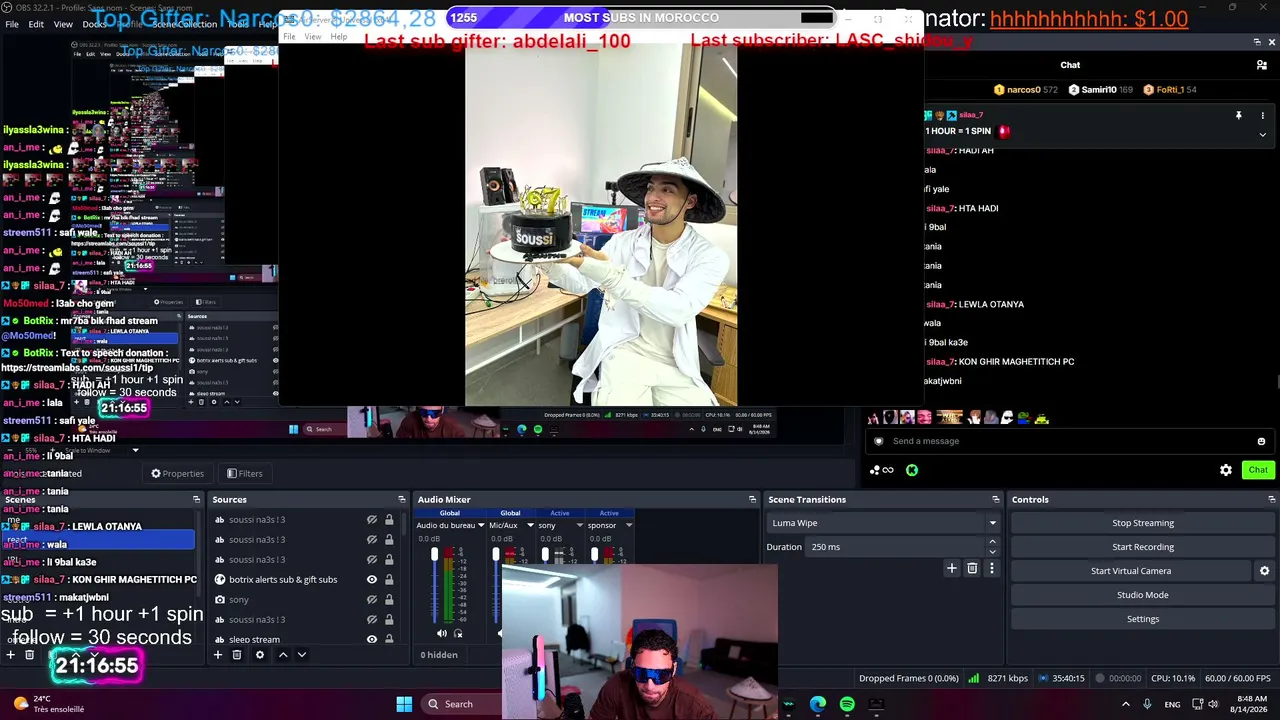Open Spotify from the taskbar
The image size is (1280, 720).
pyautogui.click(x=847, y=704)
